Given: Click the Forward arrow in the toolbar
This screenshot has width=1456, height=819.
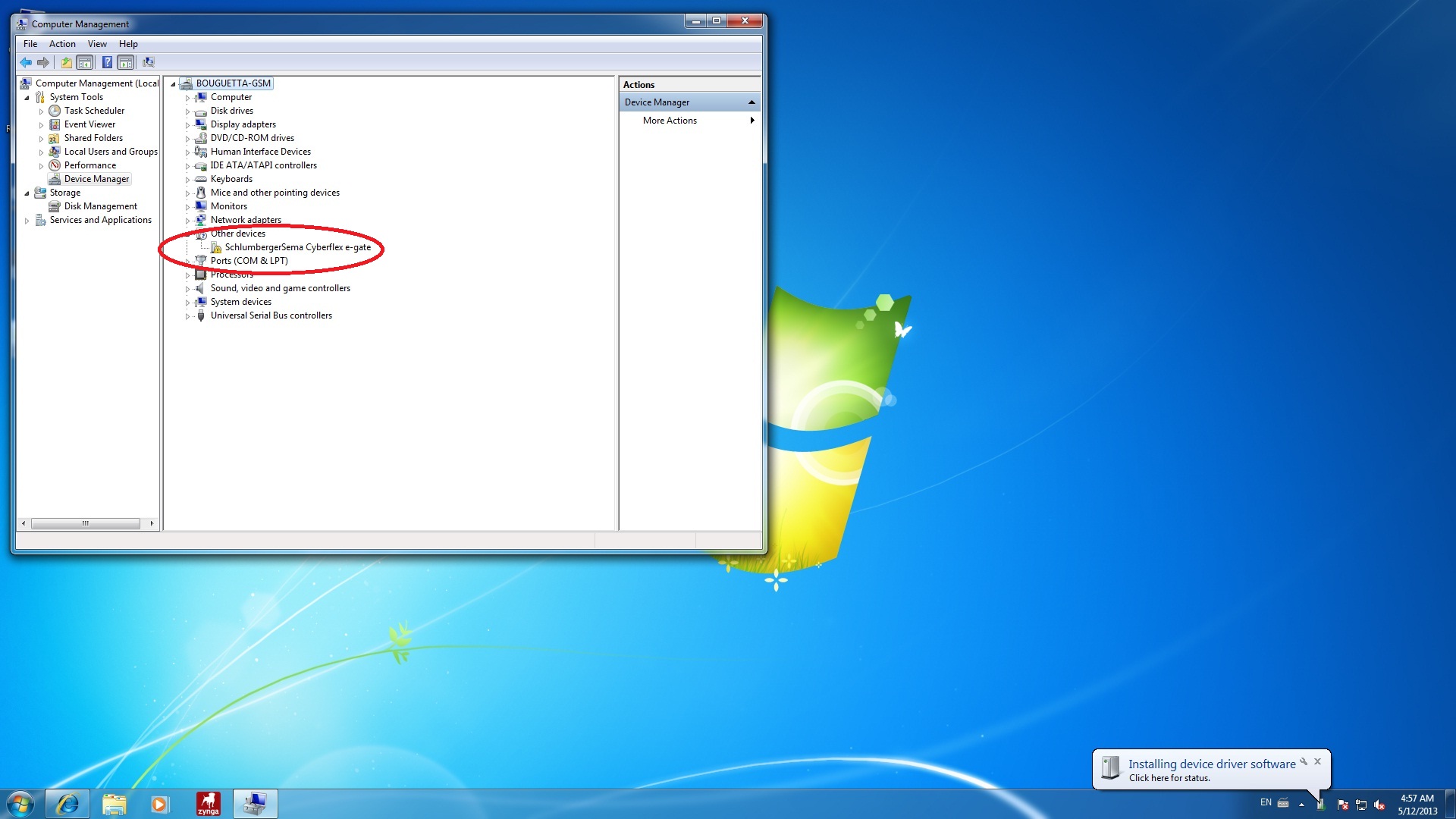Looking at the screenshot, I should (43, 62).
